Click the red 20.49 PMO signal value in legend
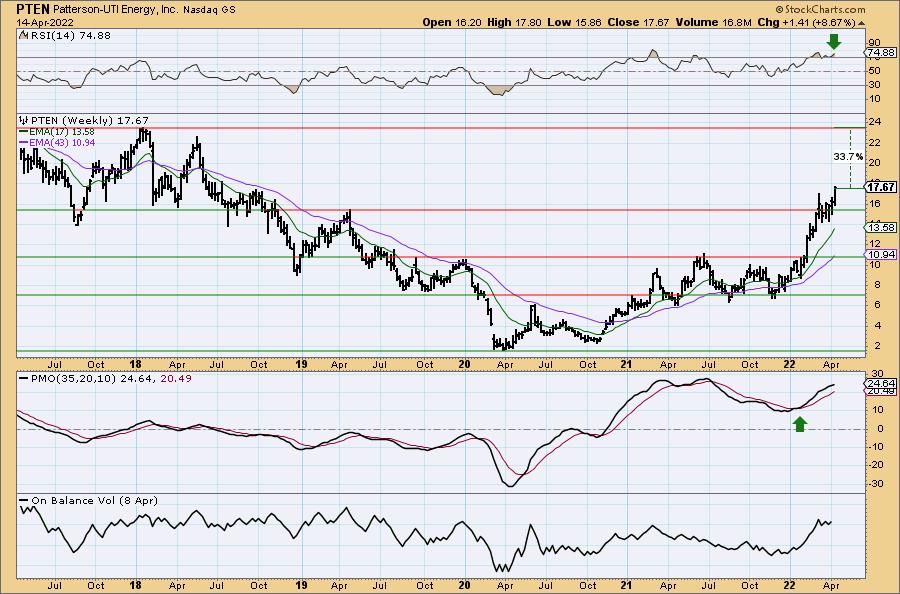 [x=176, y=379]
